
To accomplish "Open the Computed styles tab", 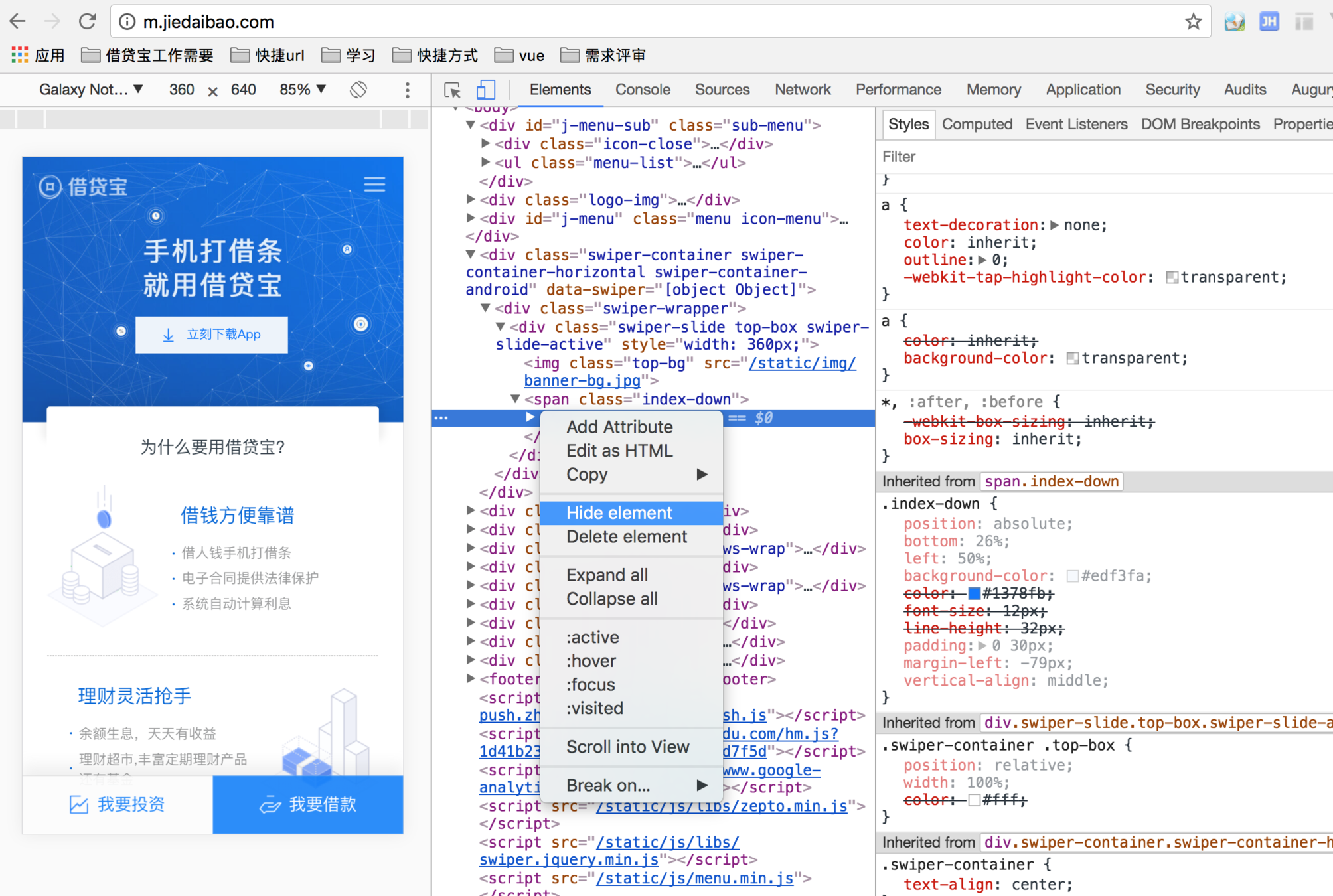I will coord(977,124).
